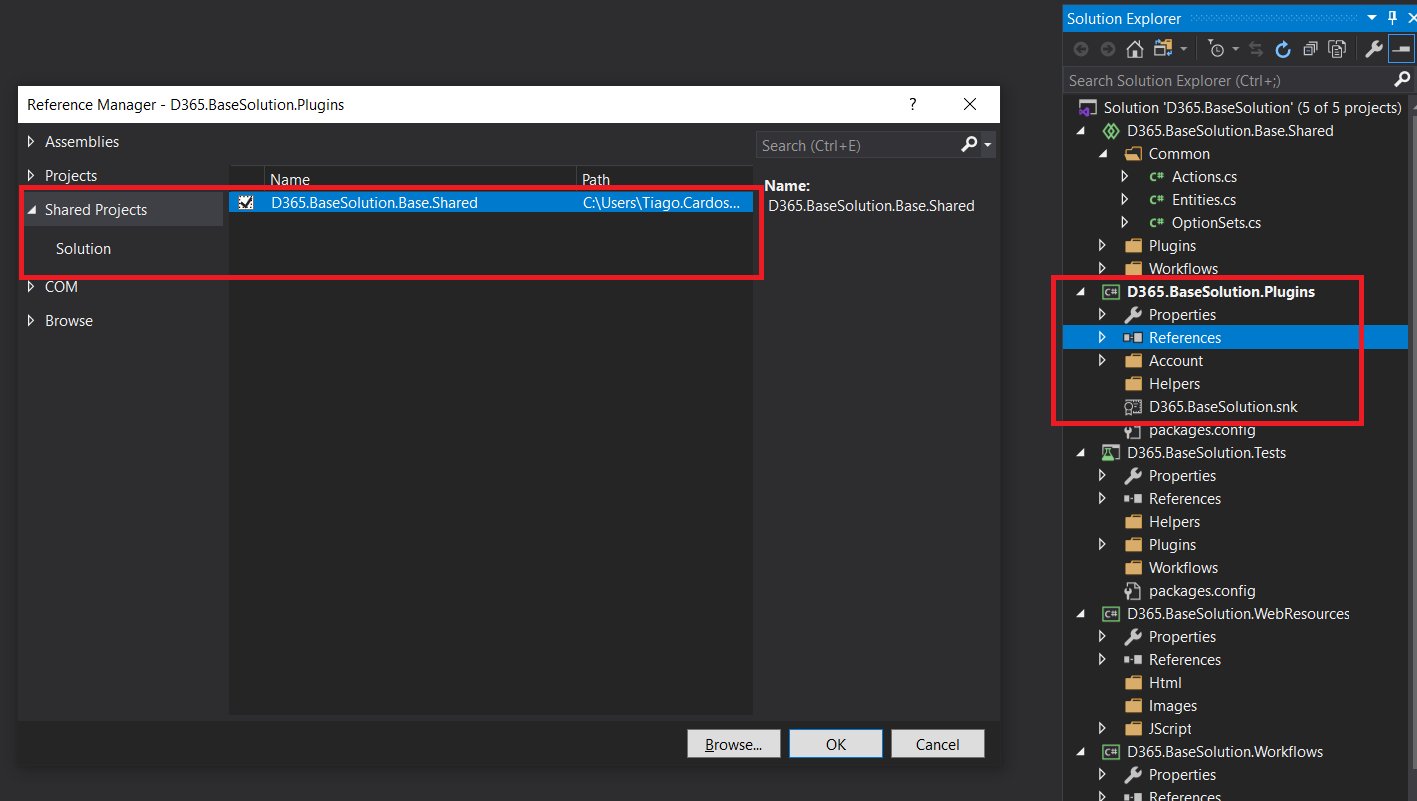
Task: Expand the Assemblies category
Action: point(31,142)
